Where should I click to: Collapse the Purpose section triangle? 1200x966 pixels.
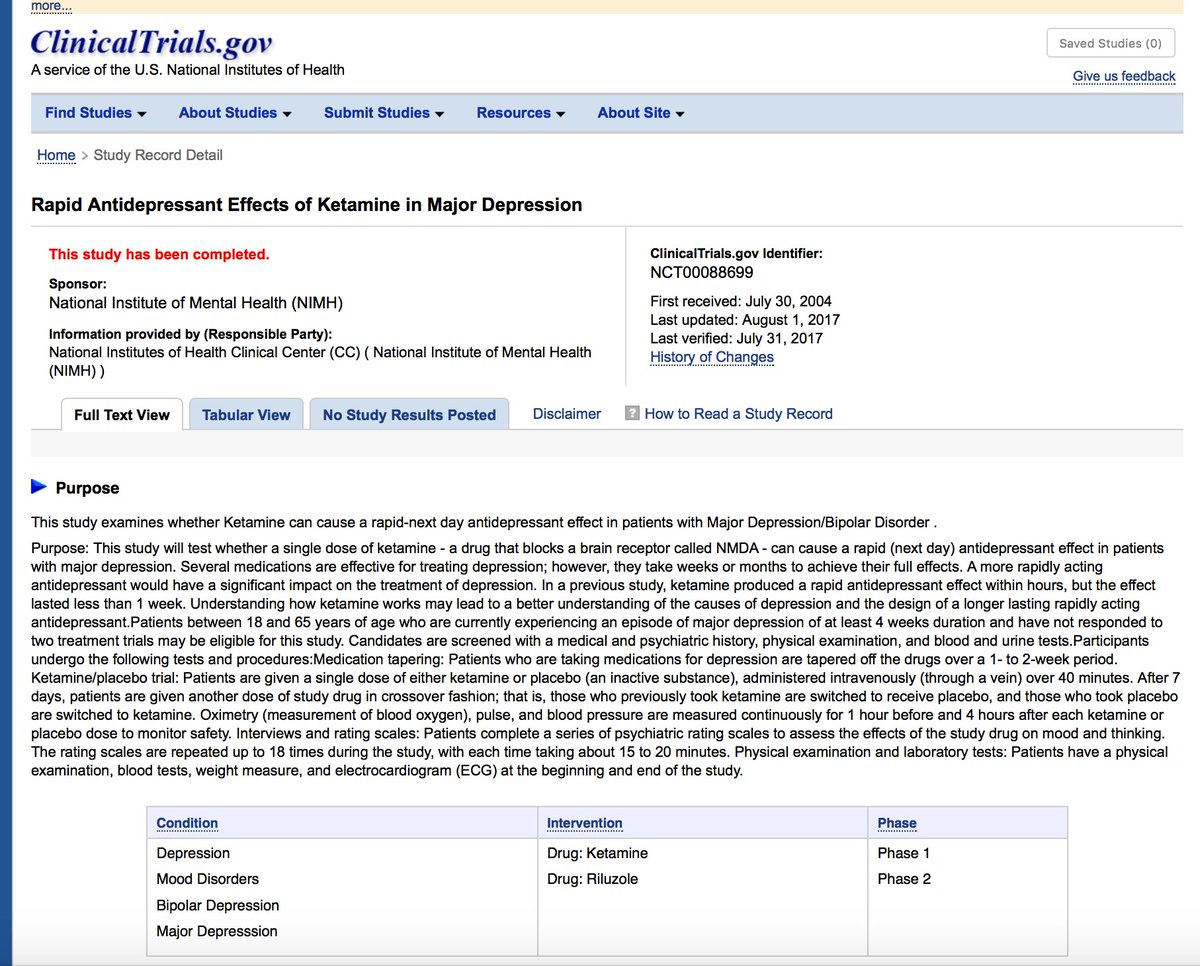tap(39, 487)
